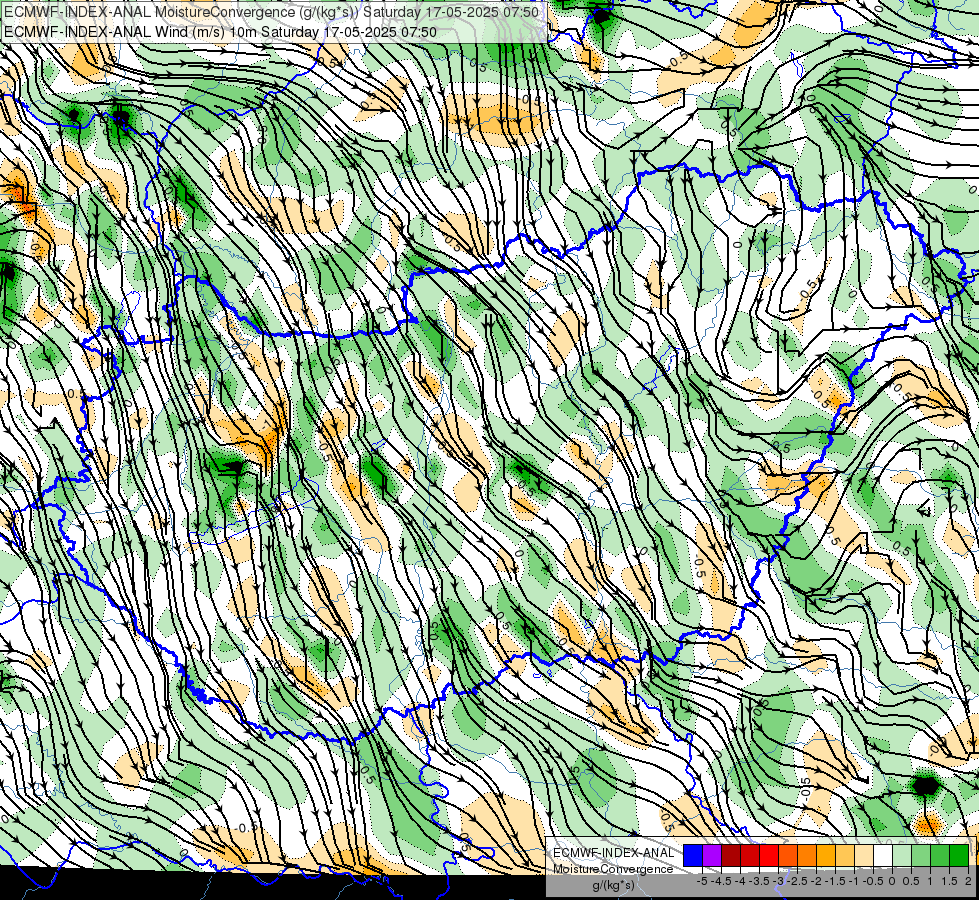The width and height of the screenshot is (979, 900).
Task: Pick the legend swatch between 1 and 1.5
Action: [x=940, y=855]
